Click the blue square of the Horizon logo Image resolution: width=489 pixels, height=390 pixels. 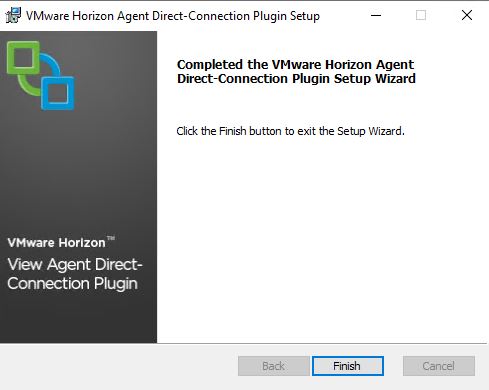(58, 93)
